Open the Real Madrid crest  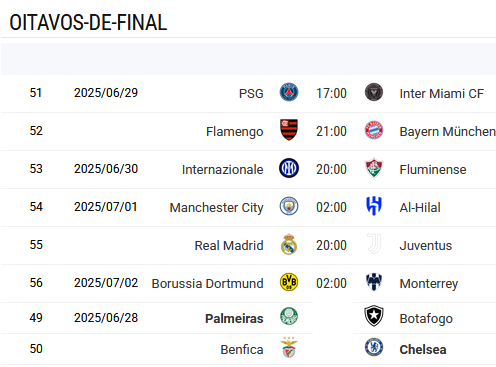(x=289, y=244)
